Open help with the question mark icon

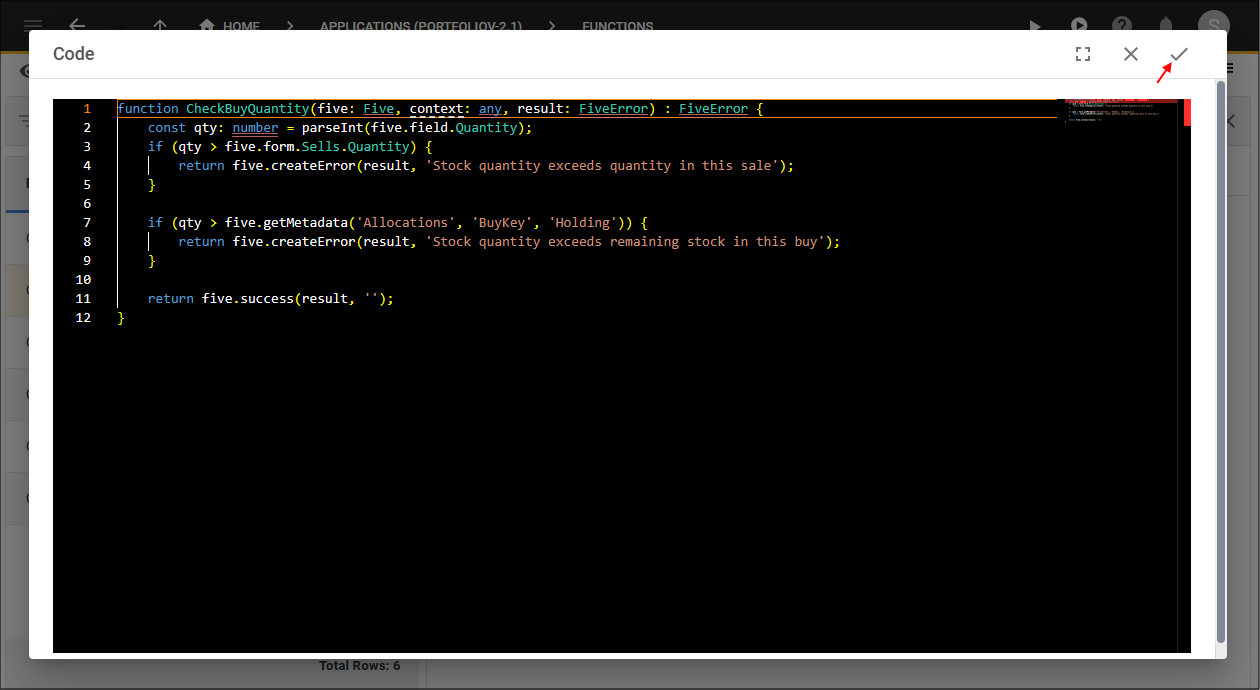click(x=1123, y=26)
